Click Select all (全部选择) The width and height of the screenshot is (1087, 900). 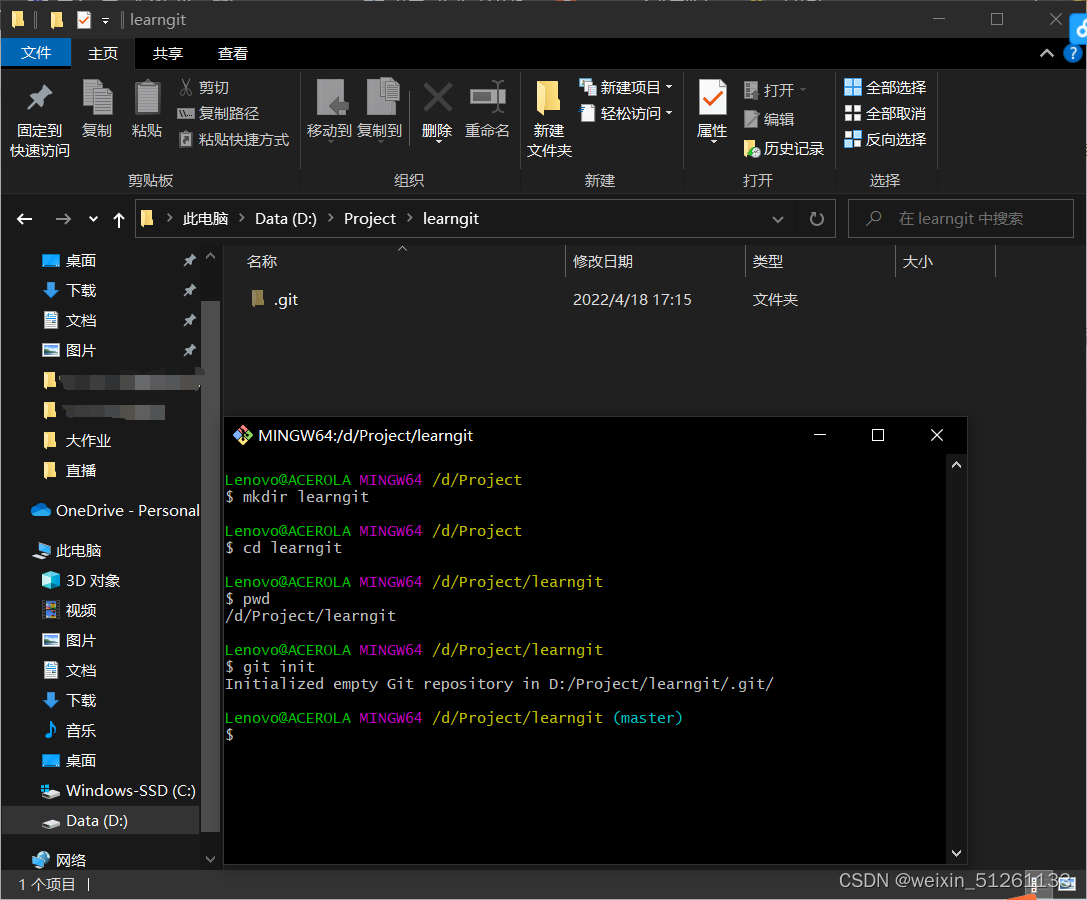tap(885, 87)
